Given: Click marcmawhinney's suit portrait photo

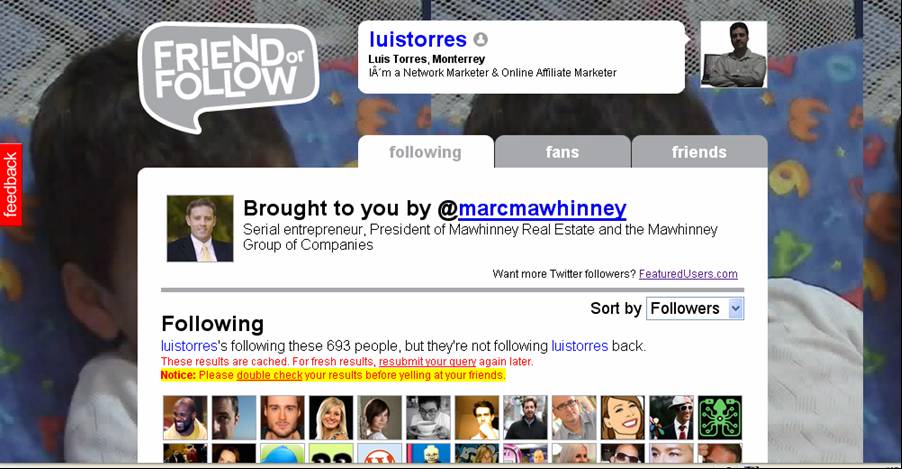Looking at the screenshot, I should pos(200,228).
